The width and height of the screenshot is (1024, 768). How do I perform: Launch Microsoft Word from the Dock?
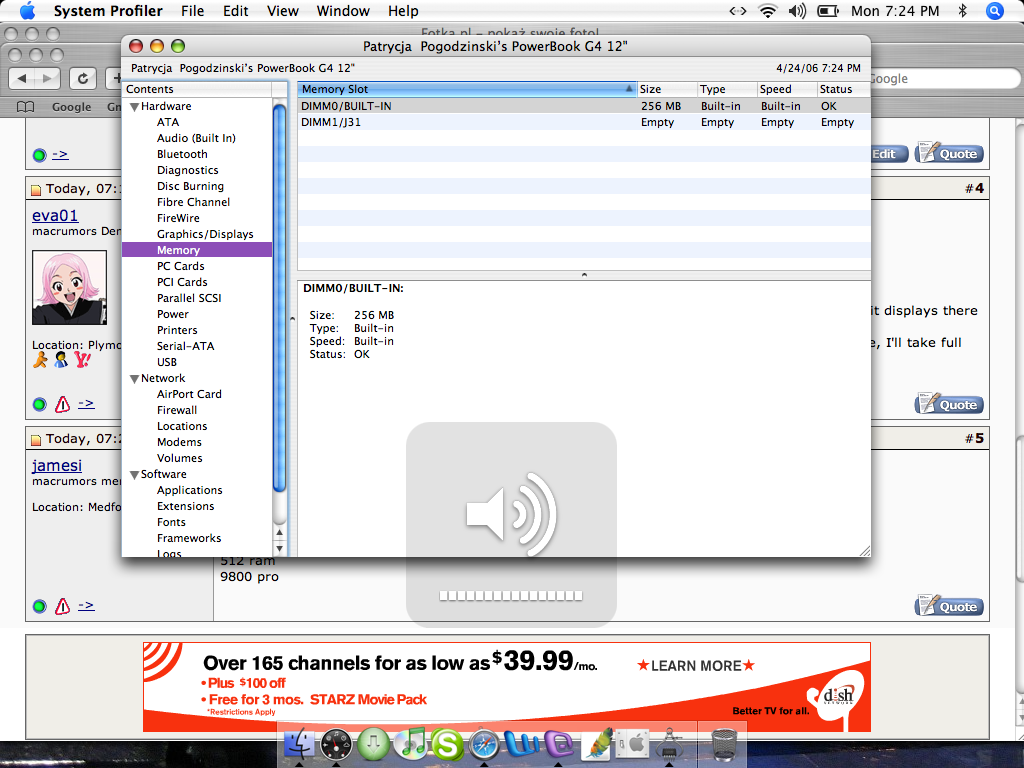pyautogui.click(x=521, y=744)
